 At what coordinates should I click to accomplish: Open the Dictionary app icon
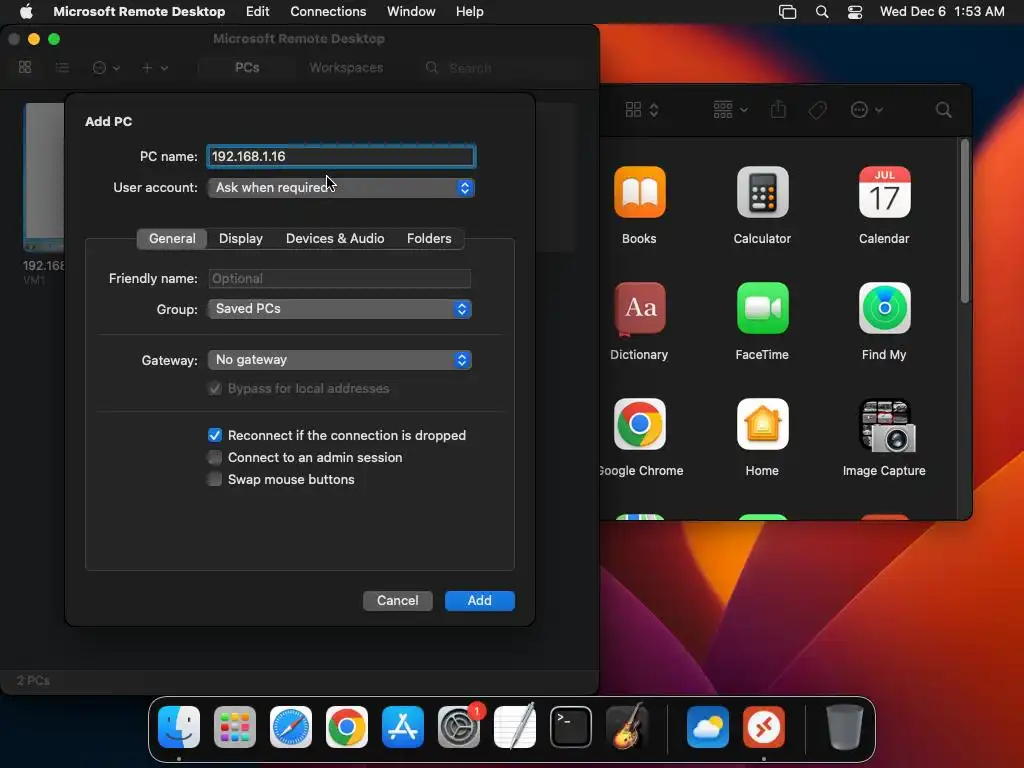coord(639,308)
